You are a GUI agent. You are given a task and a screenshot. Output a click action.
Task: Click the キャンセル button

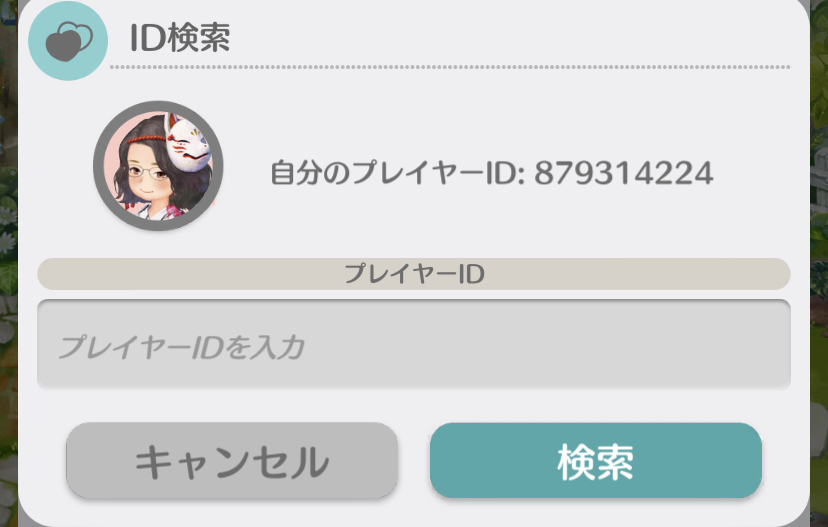click(x=232, y=460)
